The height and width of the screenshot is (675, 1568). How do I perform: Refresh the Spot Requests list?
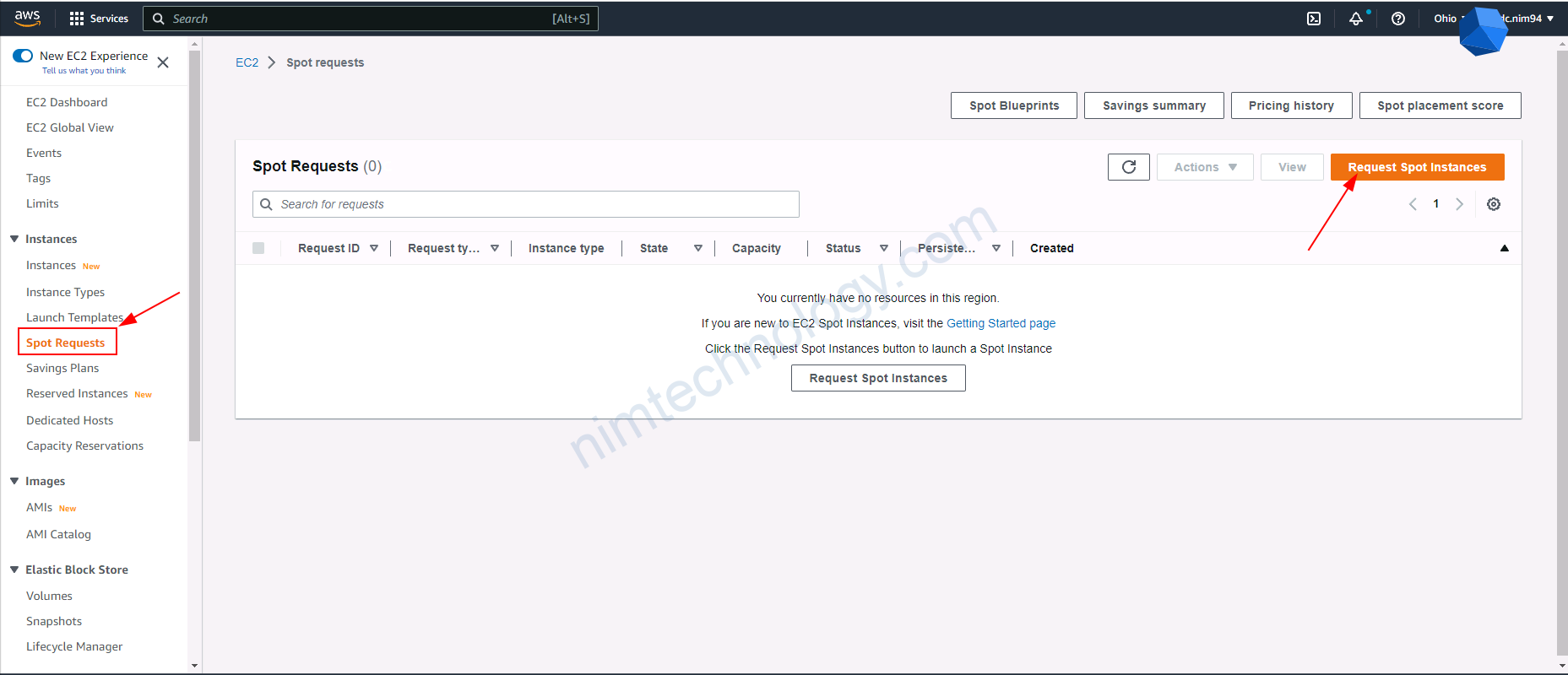click(1129, 167)
